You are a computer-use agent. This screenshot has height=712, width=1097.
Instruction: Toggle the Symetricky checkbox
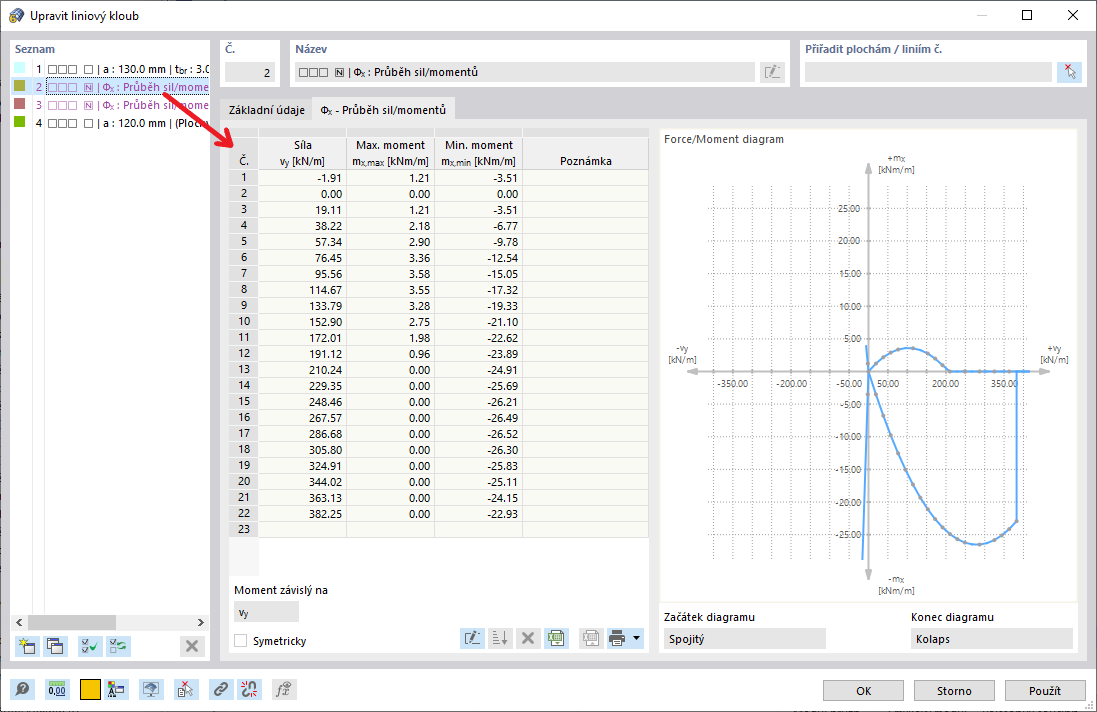pos(241,641)
